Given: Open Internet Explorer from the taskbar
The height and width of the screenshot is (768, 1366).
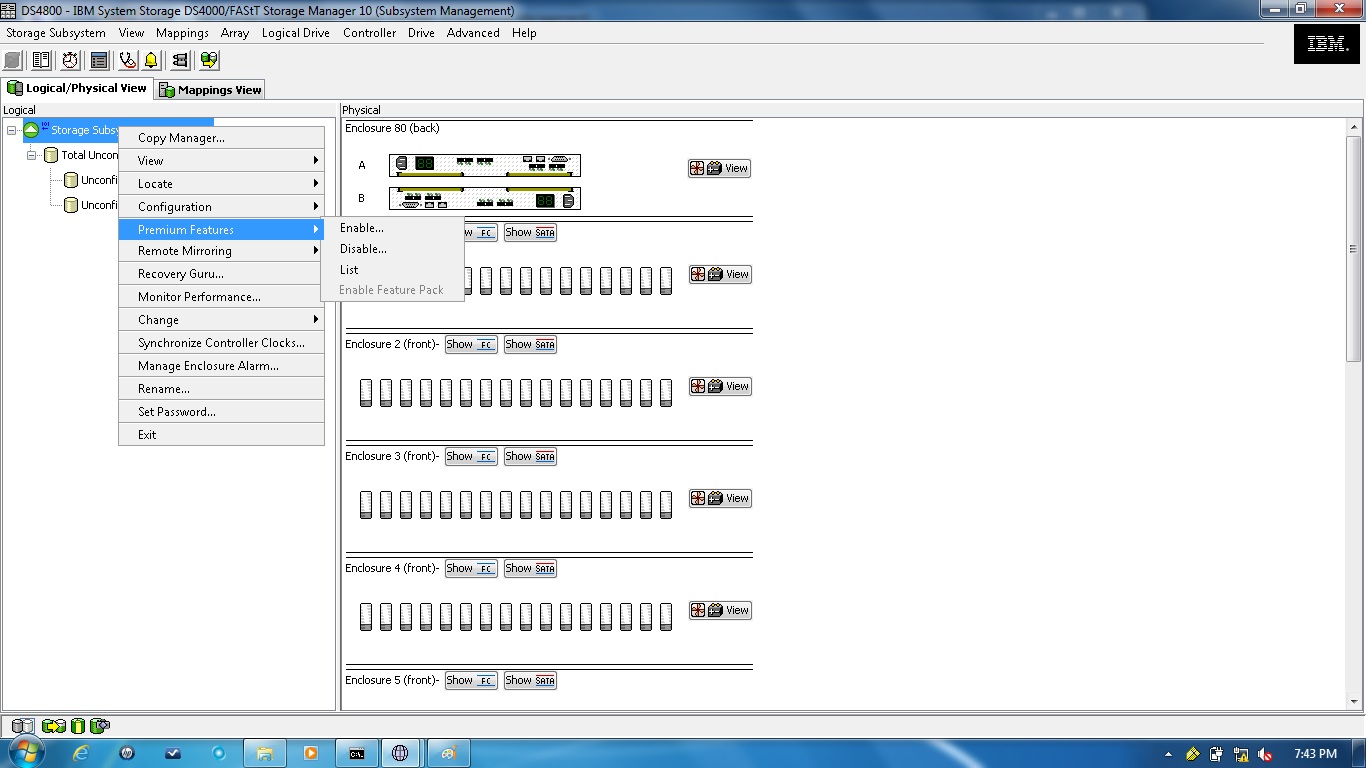Looking at the screenshot, I should click(80, 753).
